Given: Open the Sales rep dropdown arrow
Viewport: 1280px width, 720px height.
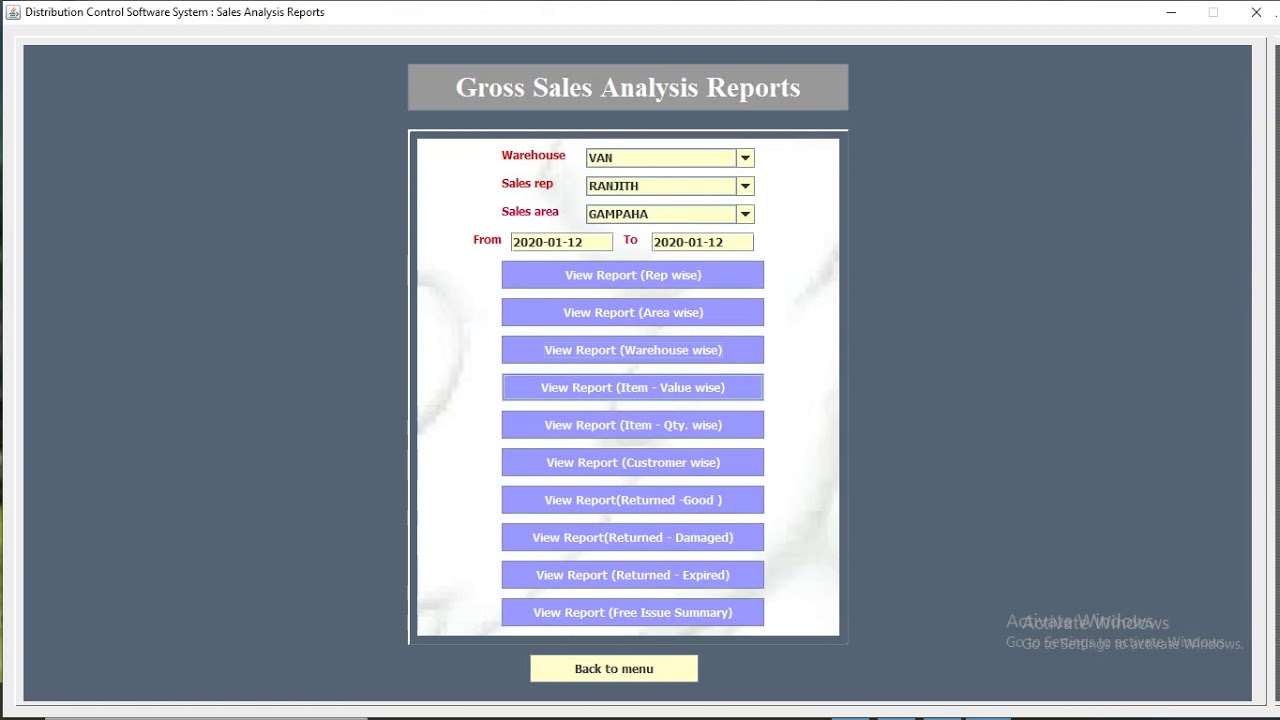Looking at the screenshot, I should [745, 186].
